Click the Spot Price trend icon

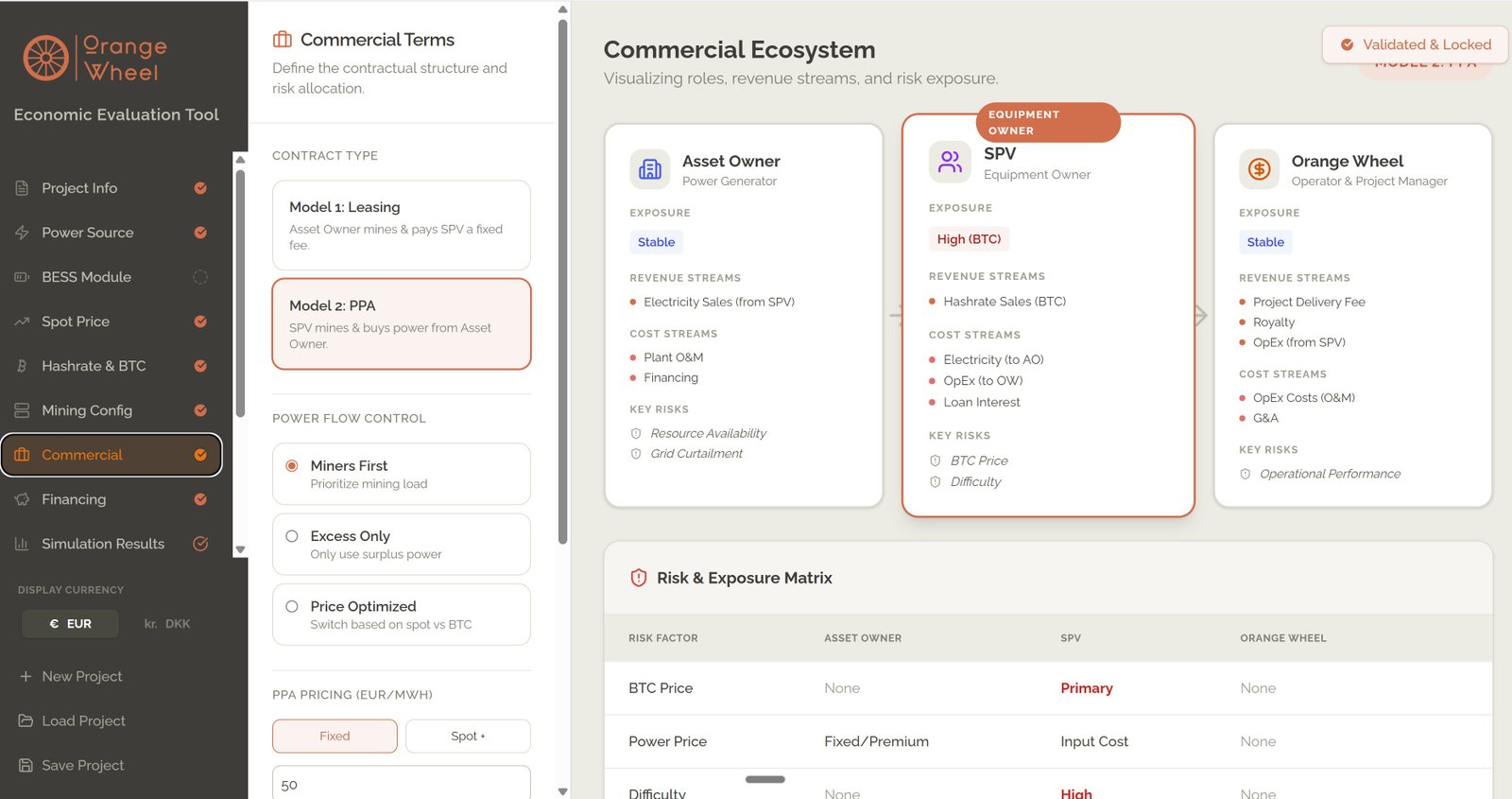(22, 321)
